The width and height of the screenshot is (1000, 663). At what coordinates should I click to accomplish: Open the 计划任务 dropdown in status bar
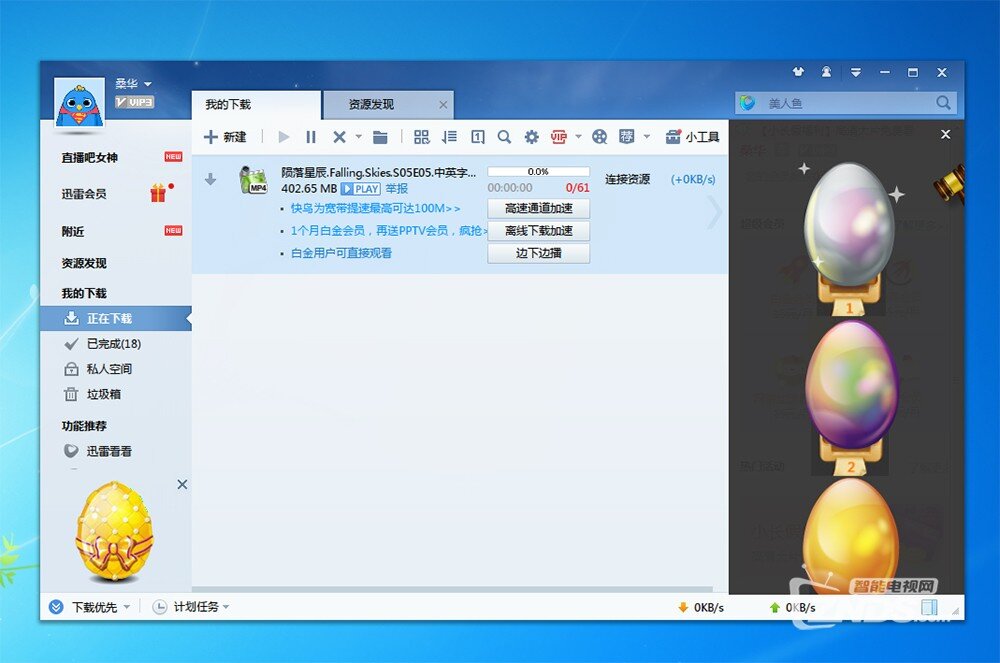pos(191,607)
